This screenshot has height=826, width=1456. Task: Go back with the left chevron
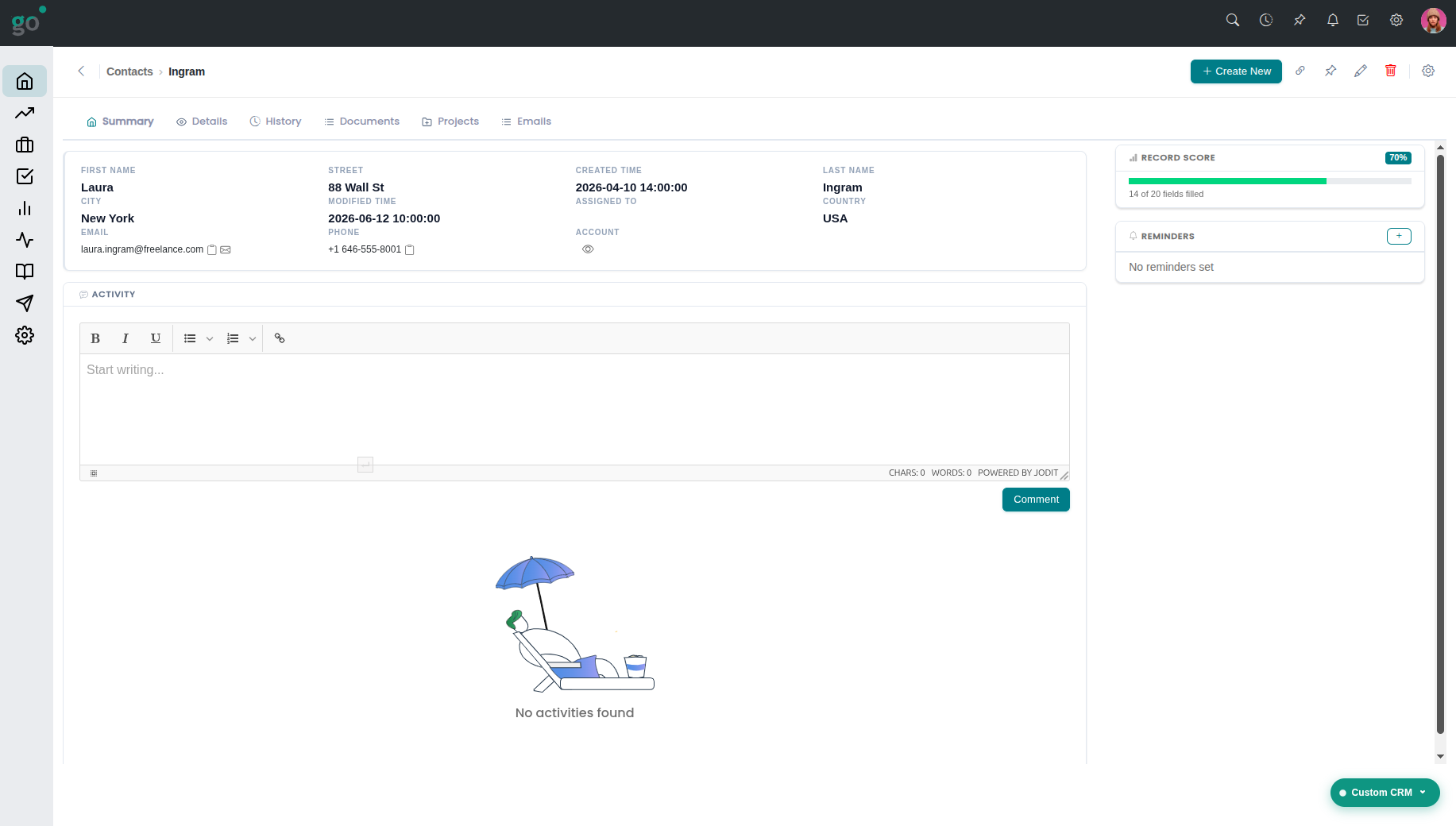click(81, 71)
